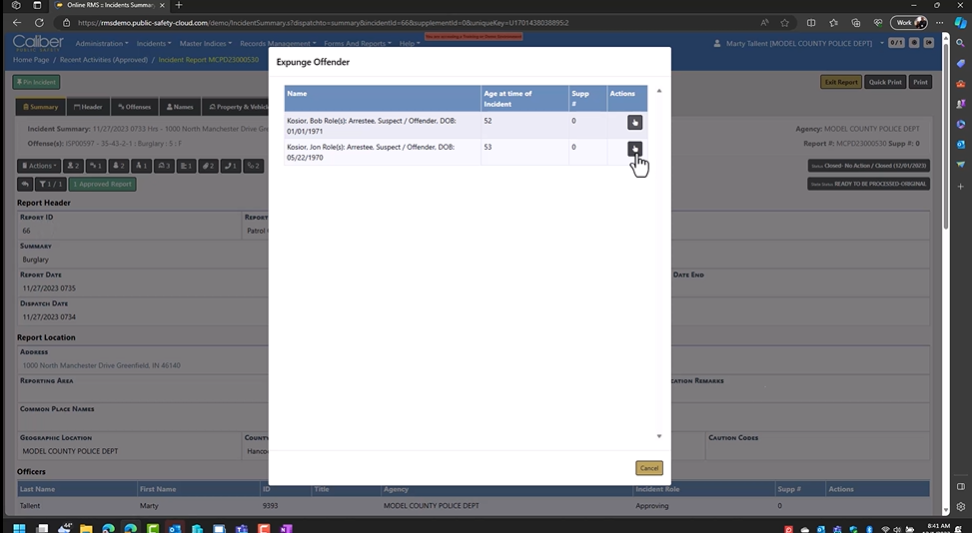Add page to favorites star icon

point(784,22)
